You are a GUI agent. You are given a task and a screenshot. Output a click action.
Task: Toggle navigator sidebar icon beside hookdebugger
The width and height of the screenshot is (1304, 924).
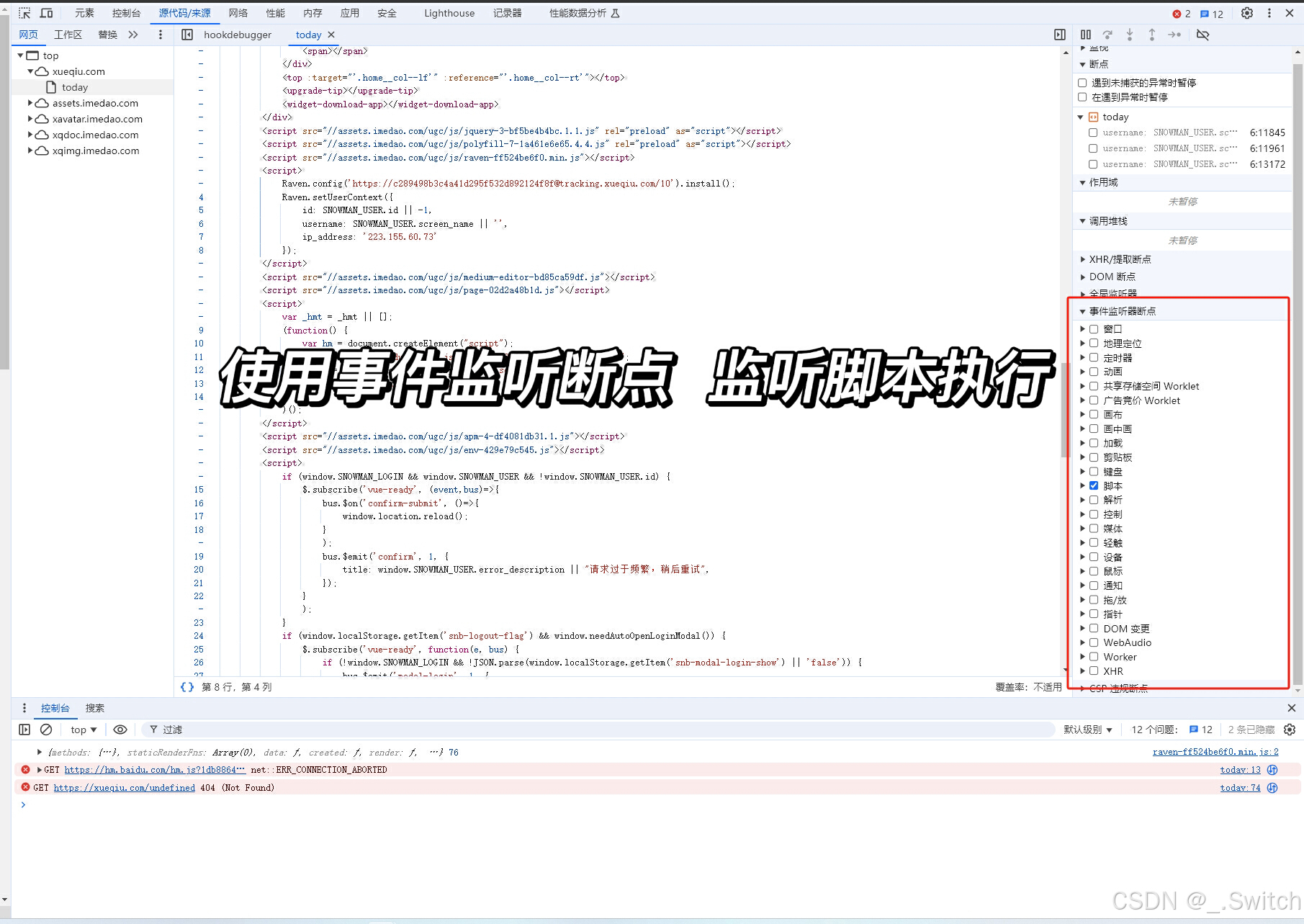[x=187, y=35]
